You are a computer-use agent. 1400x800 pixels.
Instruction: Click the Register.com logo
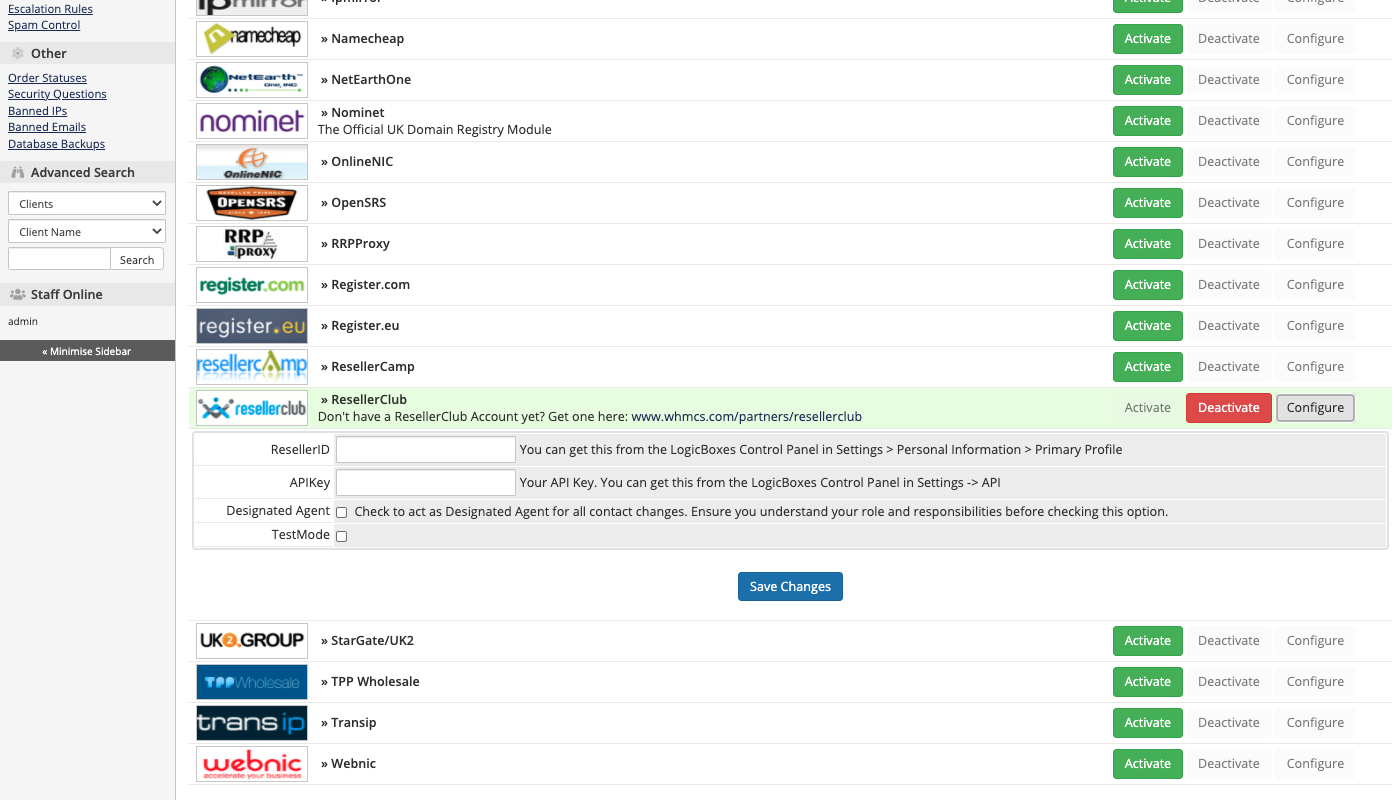pyautogui.click(x=251, y=285)
